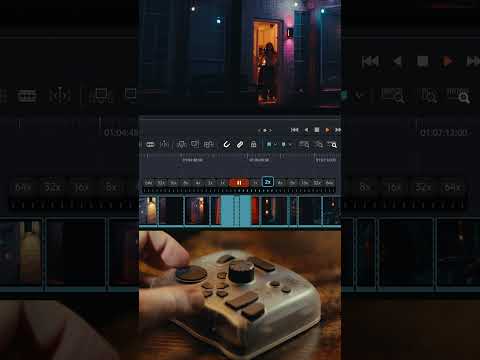
Task: Click Custom Zoom magnifier in the sharp foreground toolbar
Action: point(332,145)
